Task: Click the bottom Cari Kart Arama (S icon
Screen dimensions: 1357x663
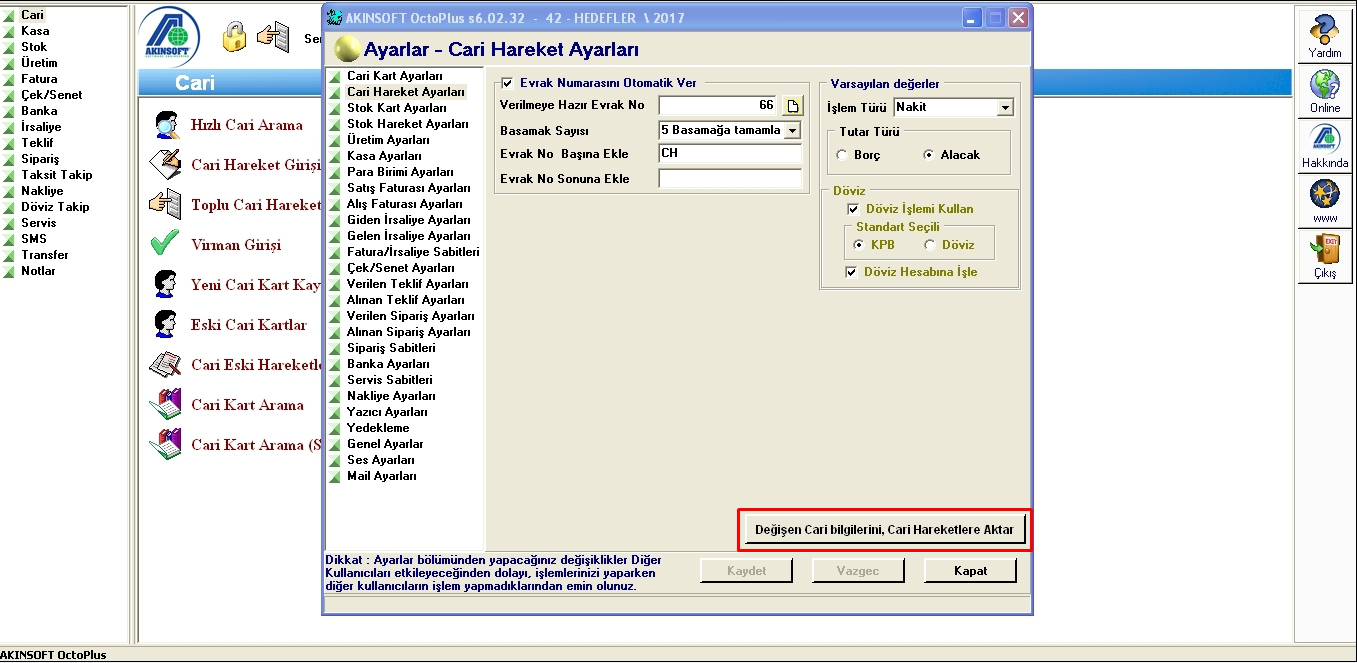Action: [x=165, y=444]
